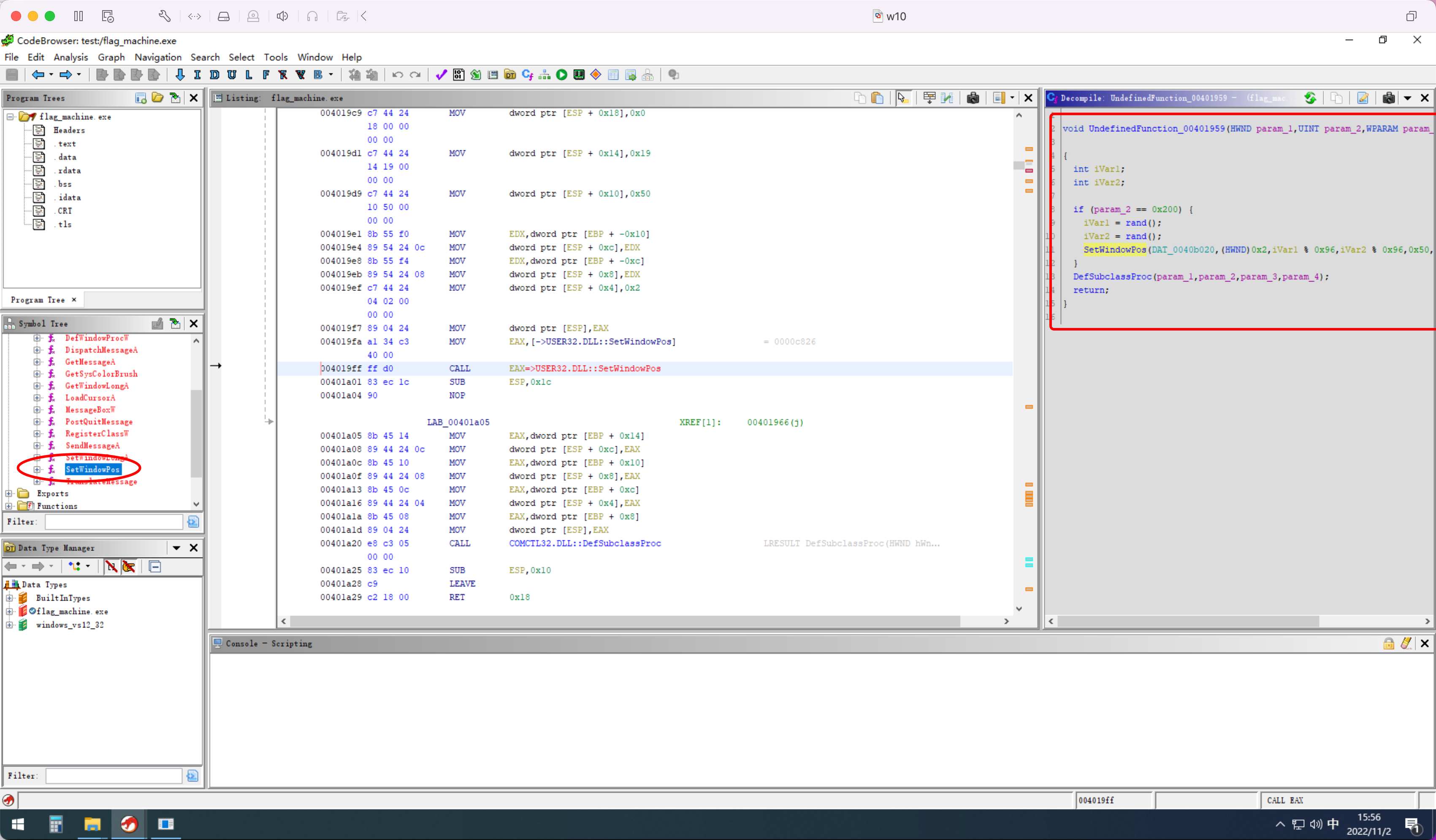Click the edit pencil icon in Decompile header
Image resolution: width=1436 pixels, height=840 pixels.
[x=1363, y=98]
